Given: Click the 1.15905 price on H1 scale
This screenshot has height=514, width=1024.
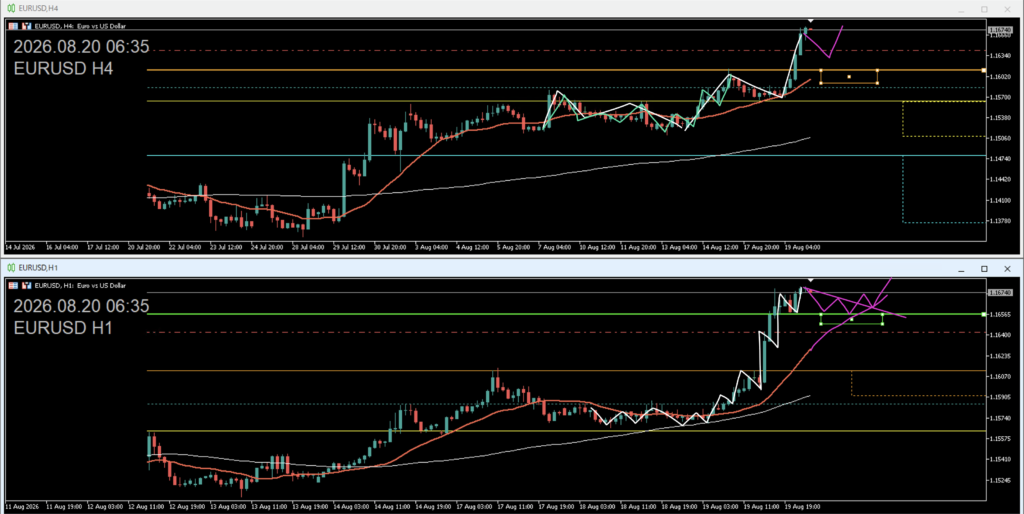Looking at the screenshot, I should 1000,397.
